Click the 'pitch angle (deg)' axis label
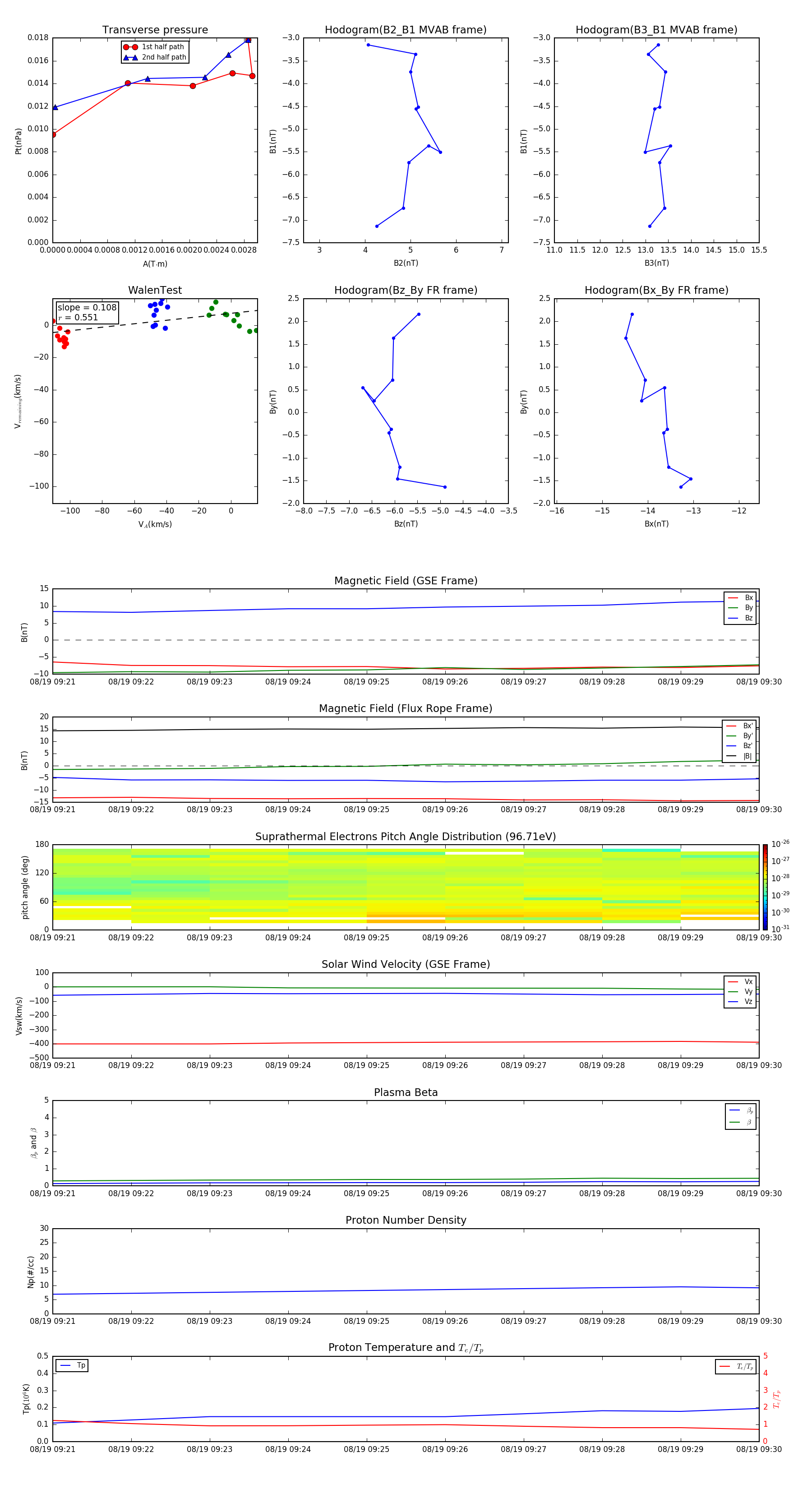This screenshot has height=1489, width=812. point(25,887)
